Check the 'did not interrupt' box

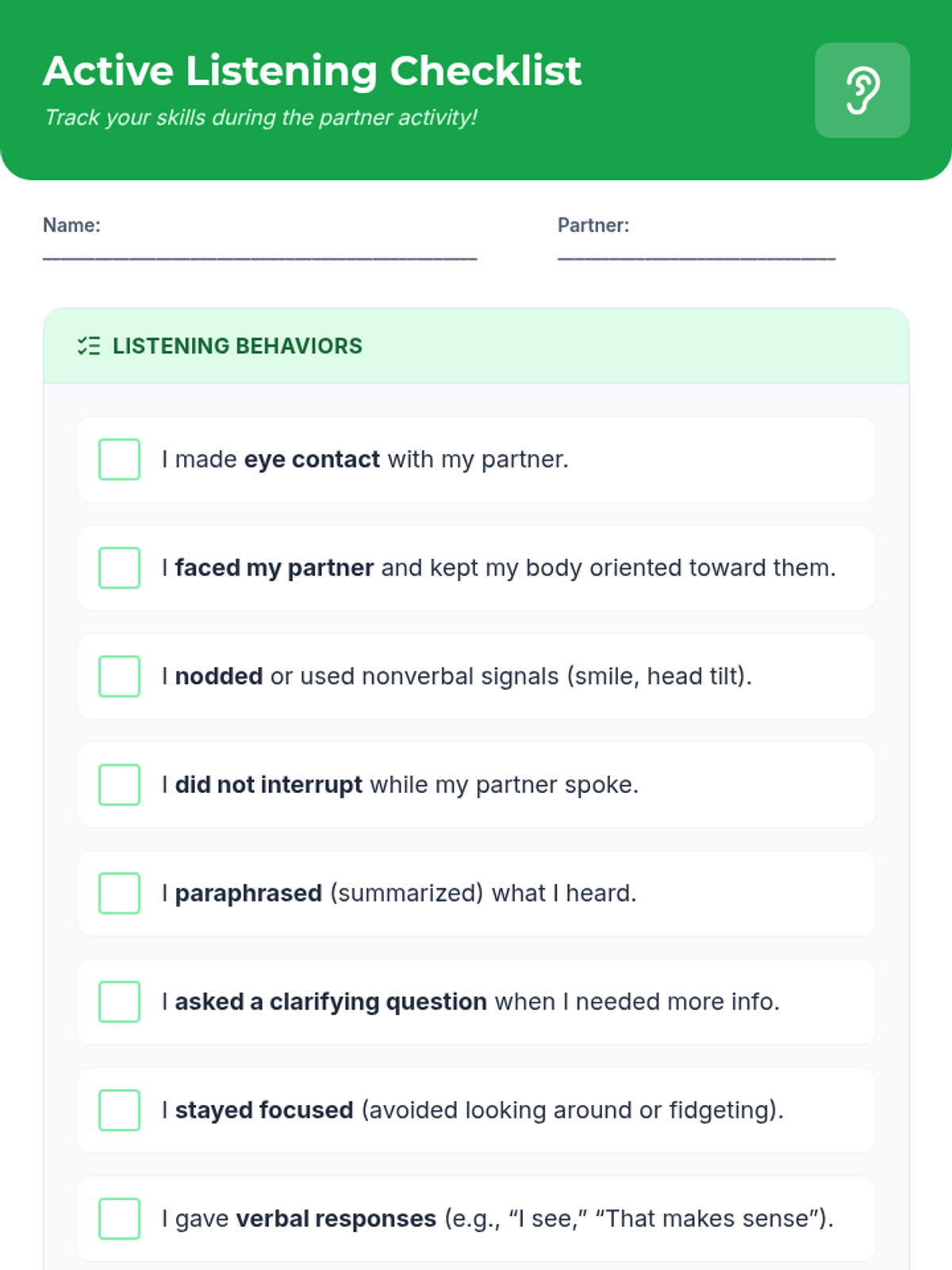tap(119, 785)
